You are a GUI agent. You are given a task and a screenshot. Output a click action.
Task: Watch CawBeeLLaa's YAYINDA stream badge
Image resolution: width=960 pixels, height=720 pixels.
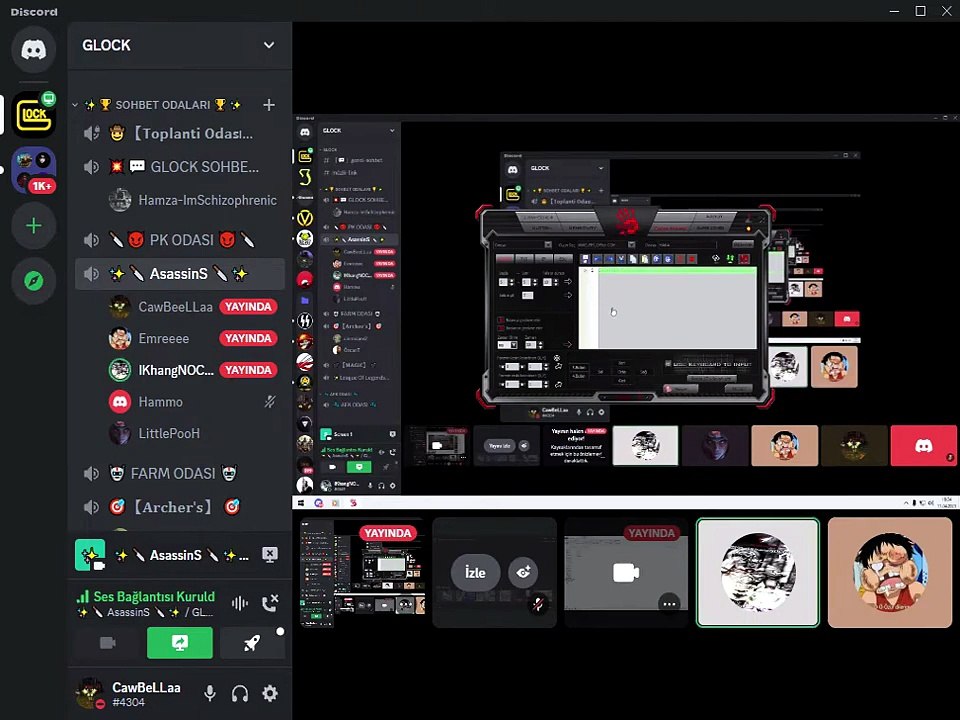click(248, 307)
